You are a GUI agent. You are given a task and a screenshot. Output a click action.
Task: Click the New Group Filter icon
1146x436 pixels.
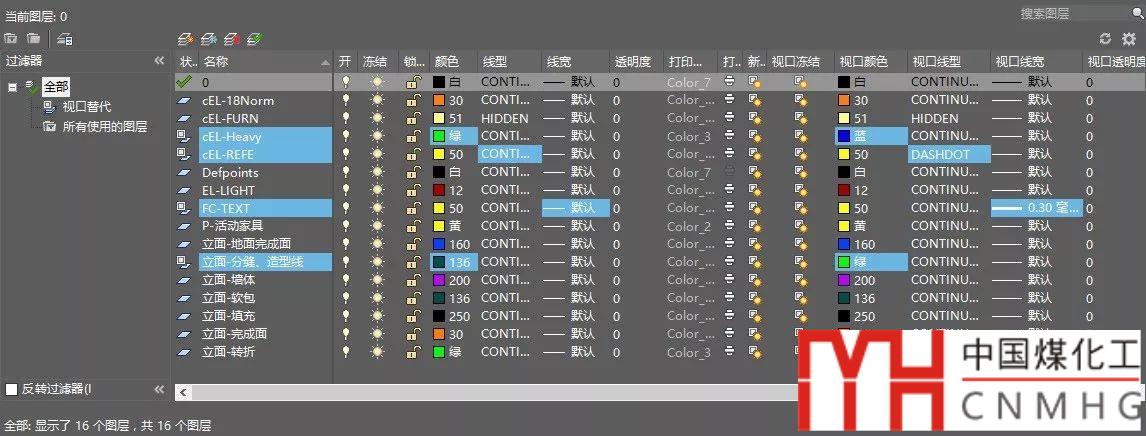click(x=34, y=38)
